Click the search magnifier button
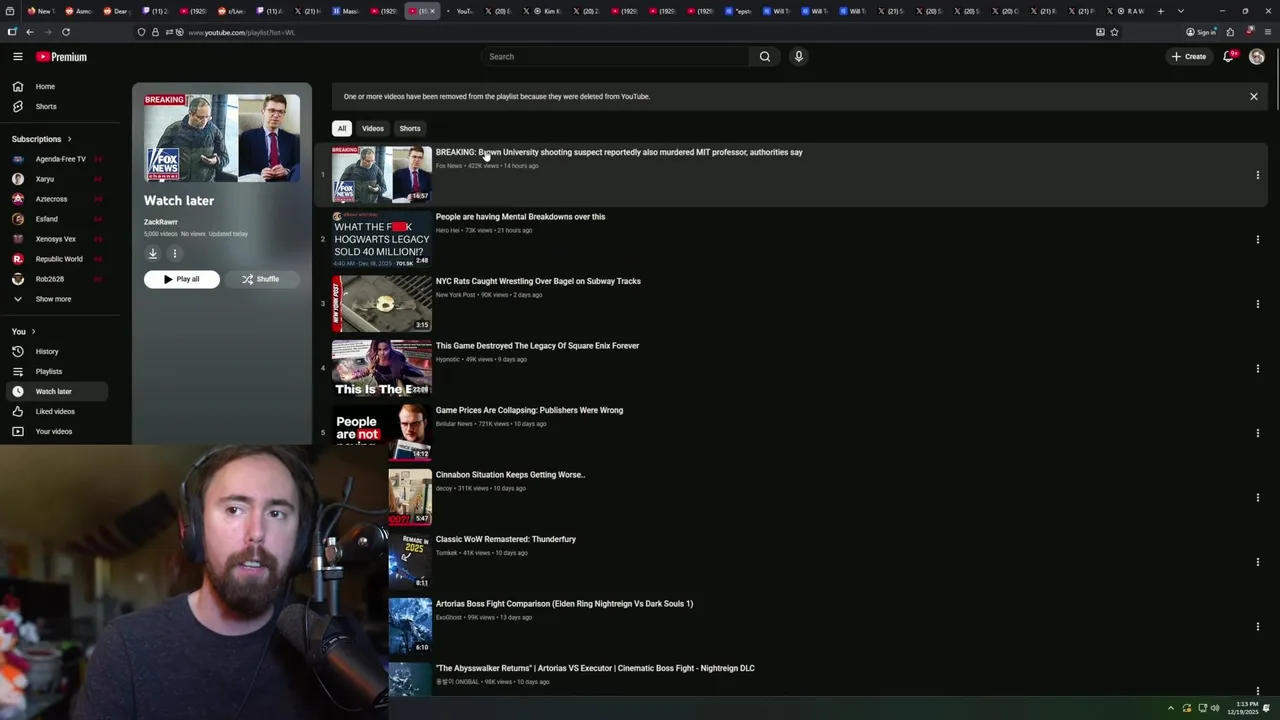The width and height of the screenshot is (1280, 720). coord(765,57)
